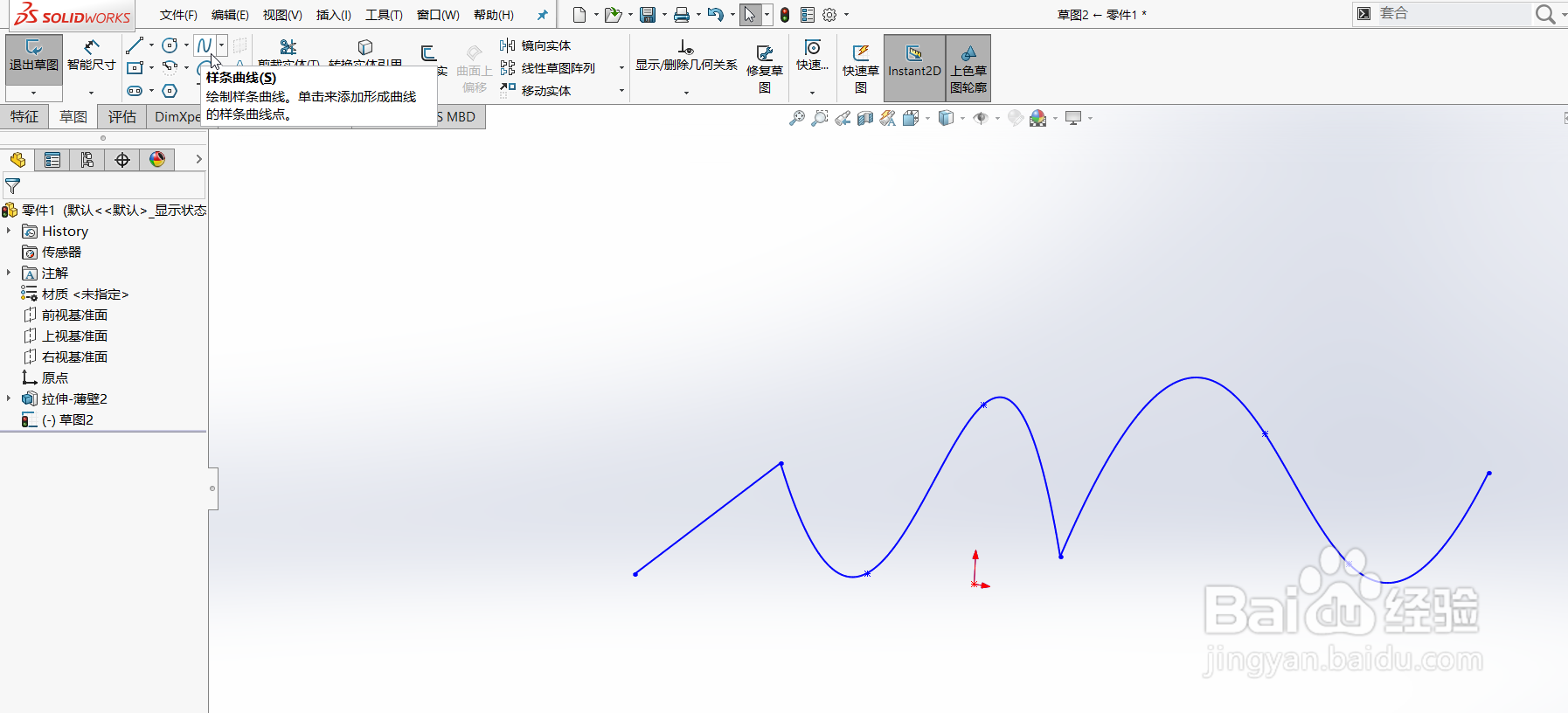Open the Line tool dropdown arrow

151,45
